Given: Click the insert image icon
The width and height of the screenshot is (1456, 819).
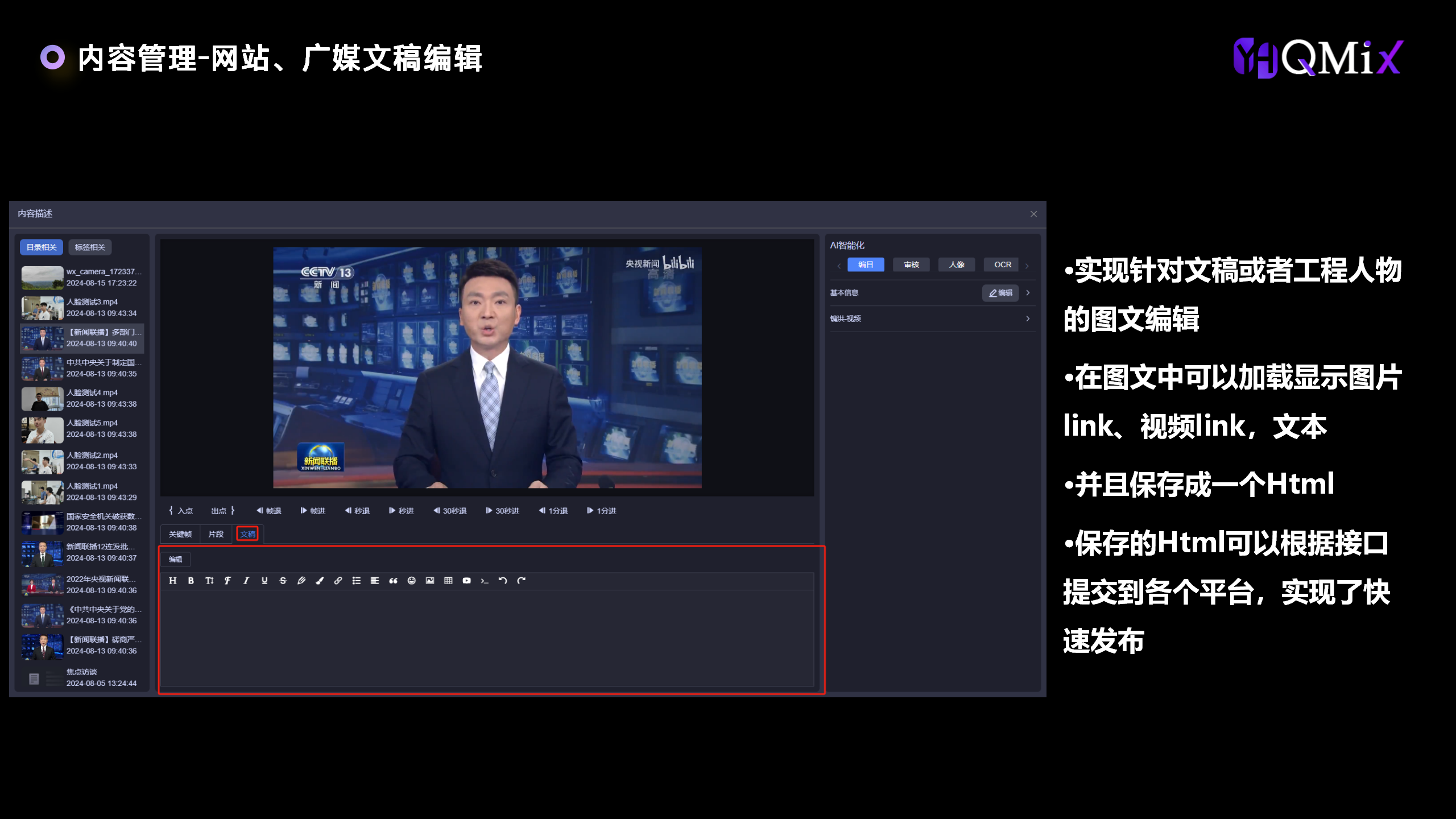Looking at the screenshot, I should point(430,581).
